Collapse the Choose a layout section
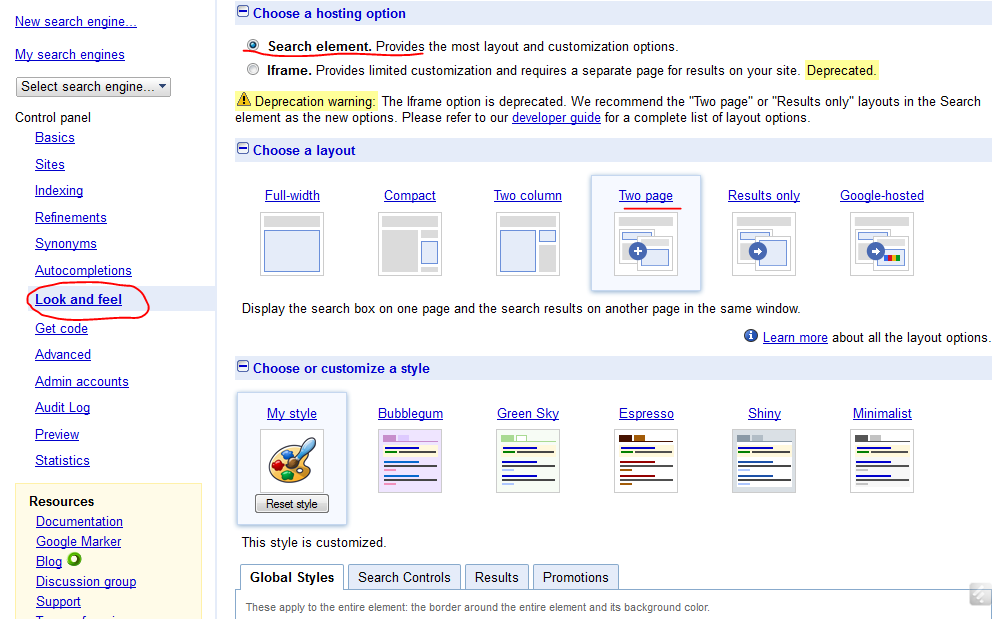The width and height of the screenshot is (992, 619). tap(243, 148)
